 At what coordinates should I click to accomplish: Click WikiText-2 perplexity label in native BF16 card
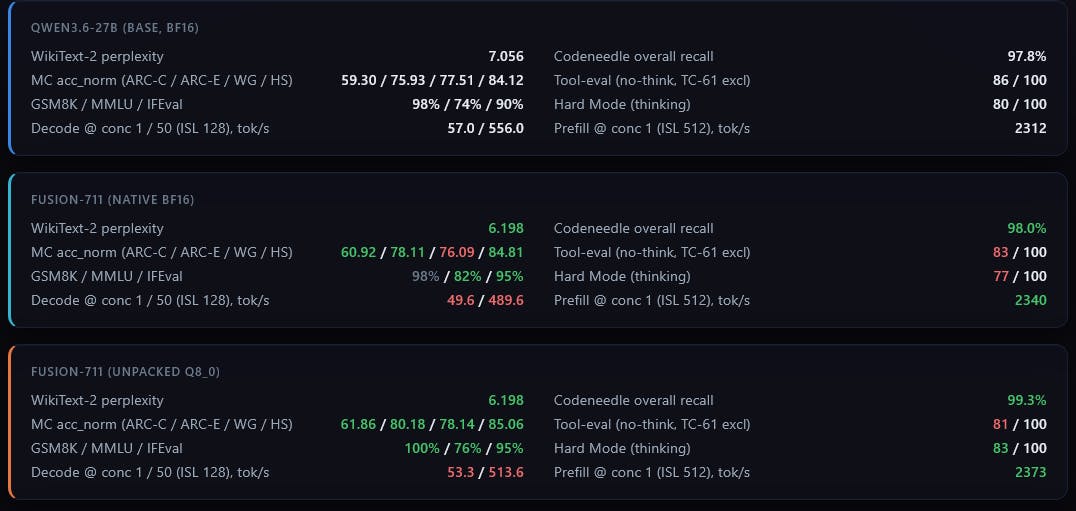coord(97,228)
